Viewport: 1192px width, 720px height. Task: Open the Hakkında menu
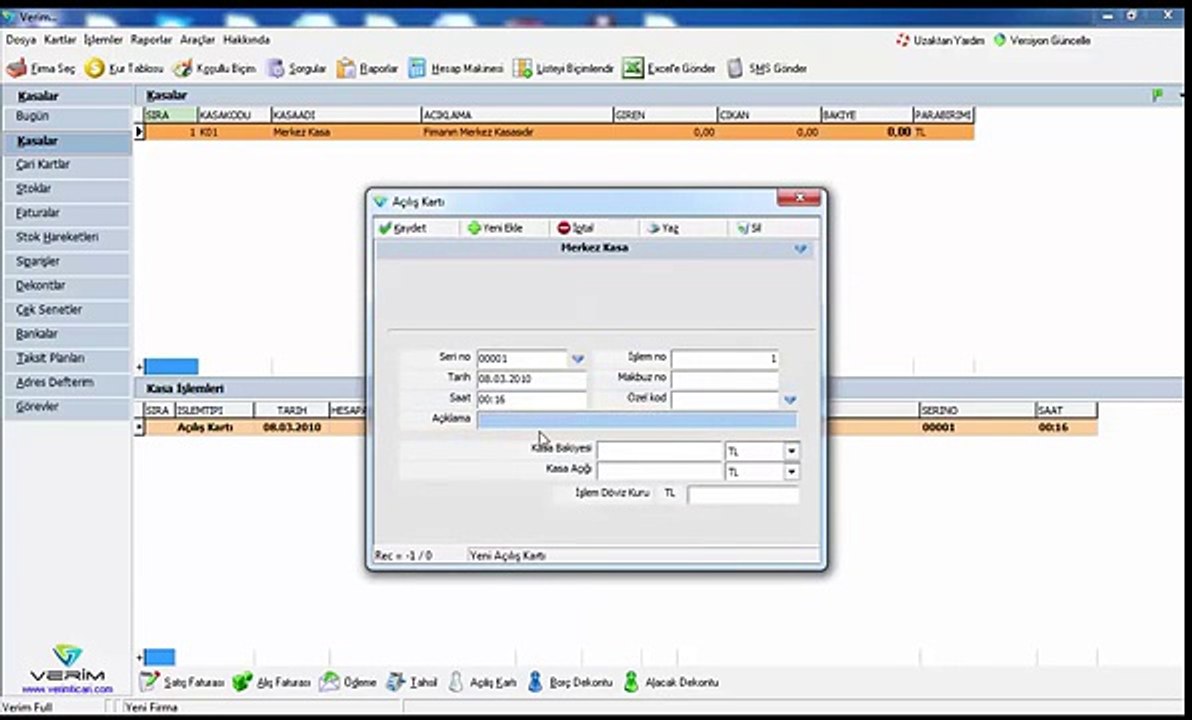pyautogui.click(x=246, y=40)
